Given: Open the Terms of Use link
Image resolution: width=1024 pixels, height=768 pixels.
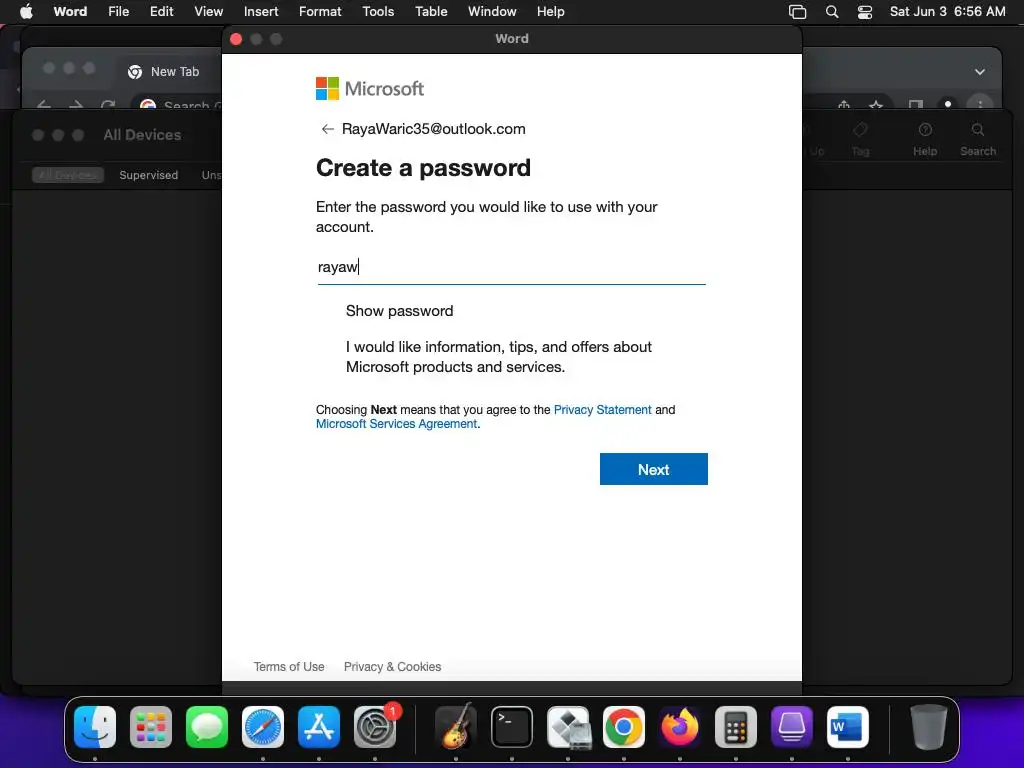Looking at the screenshot, I should pos(289,667).
